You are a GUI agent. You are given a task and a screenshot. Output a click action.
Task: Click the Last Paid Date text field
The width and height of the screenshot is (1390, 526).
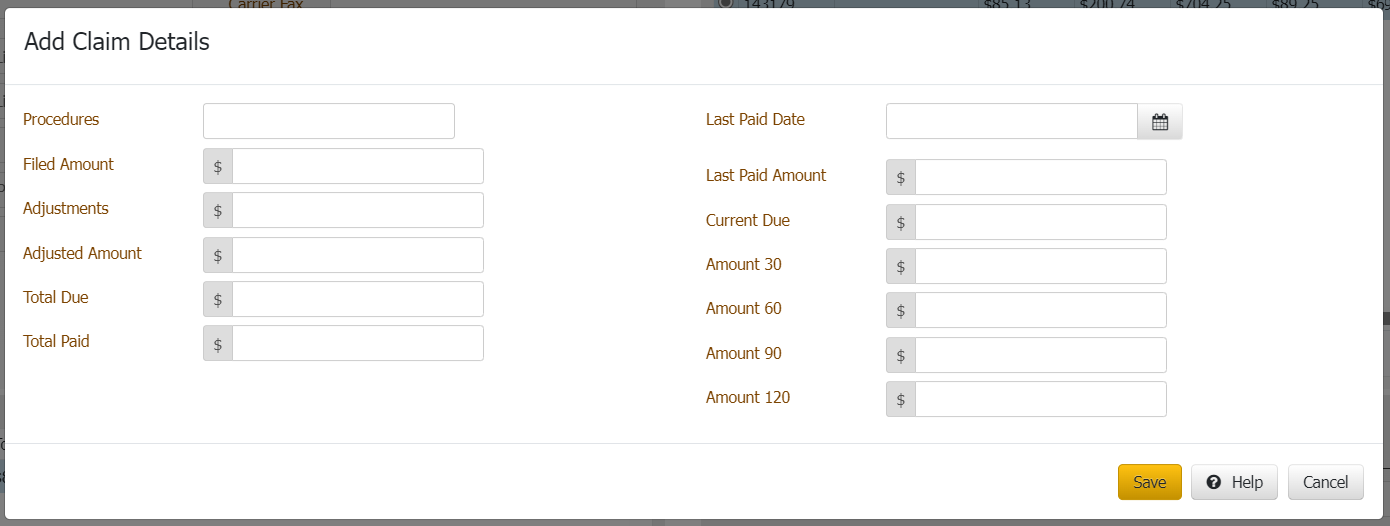(1011, 121)
